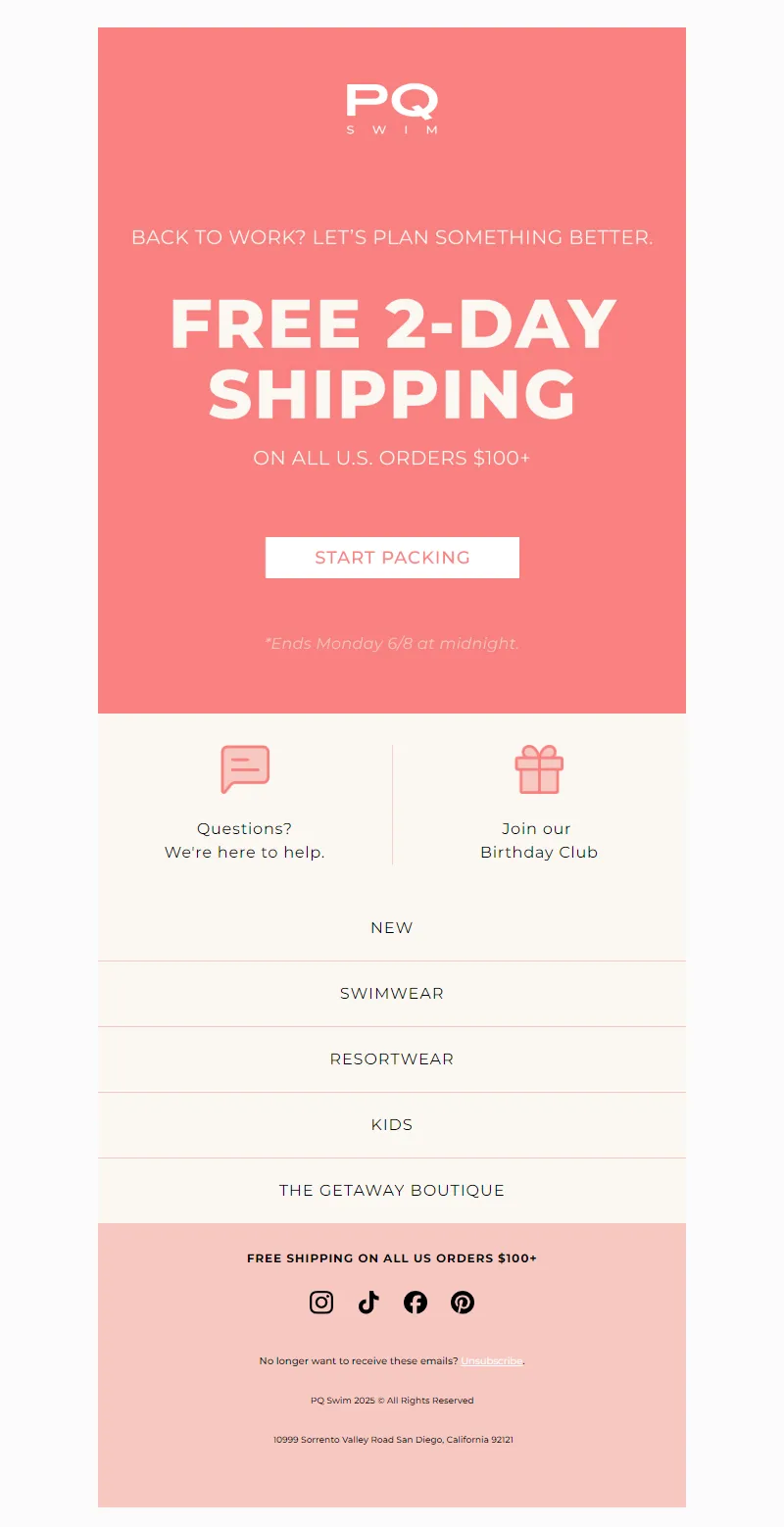Click the Unsubscribe link
The image size is (784, 1527).
point(492,1361)
